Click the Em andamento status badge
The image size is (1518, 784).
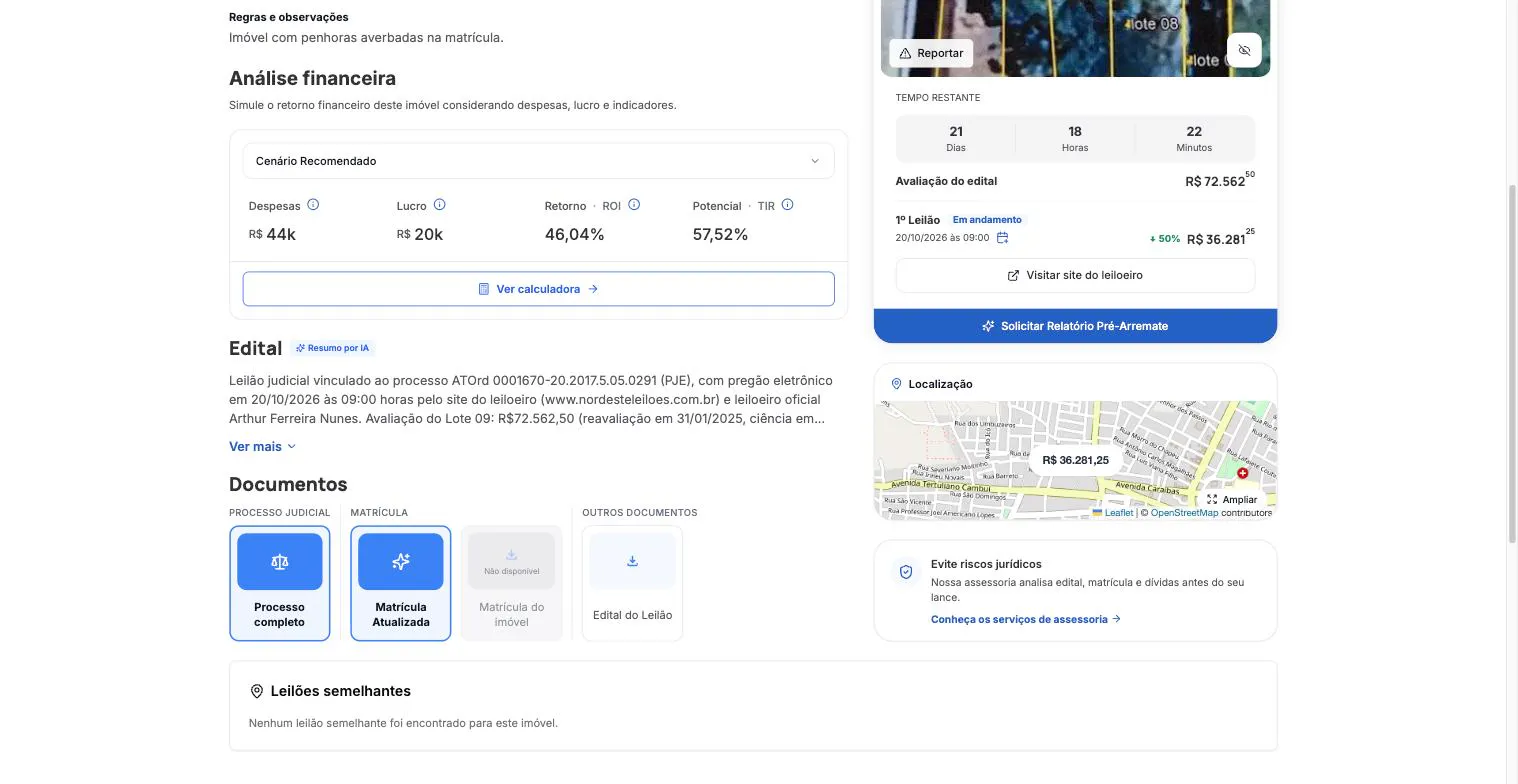point(987,220)
